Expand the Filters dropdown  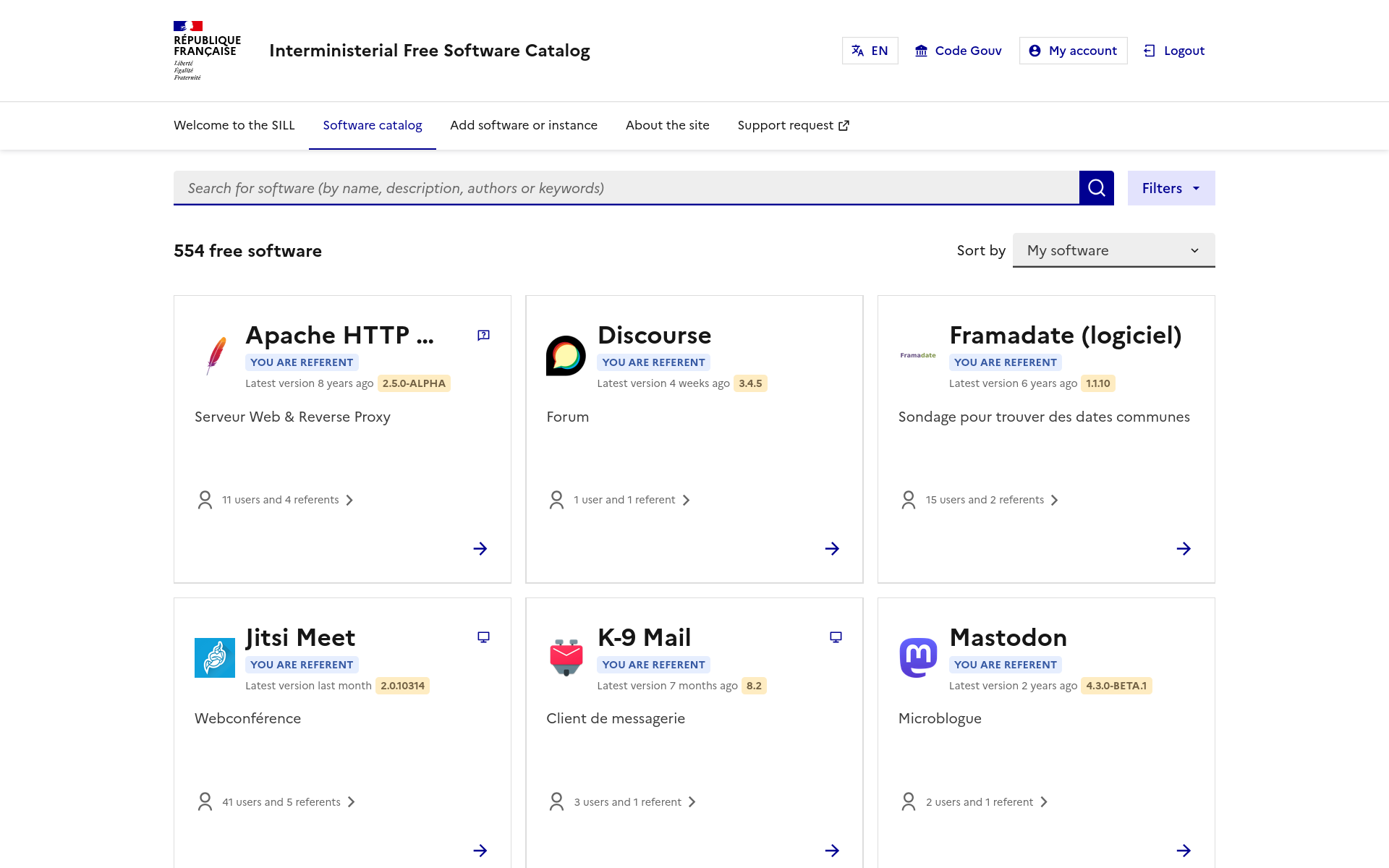(1171, 188)
